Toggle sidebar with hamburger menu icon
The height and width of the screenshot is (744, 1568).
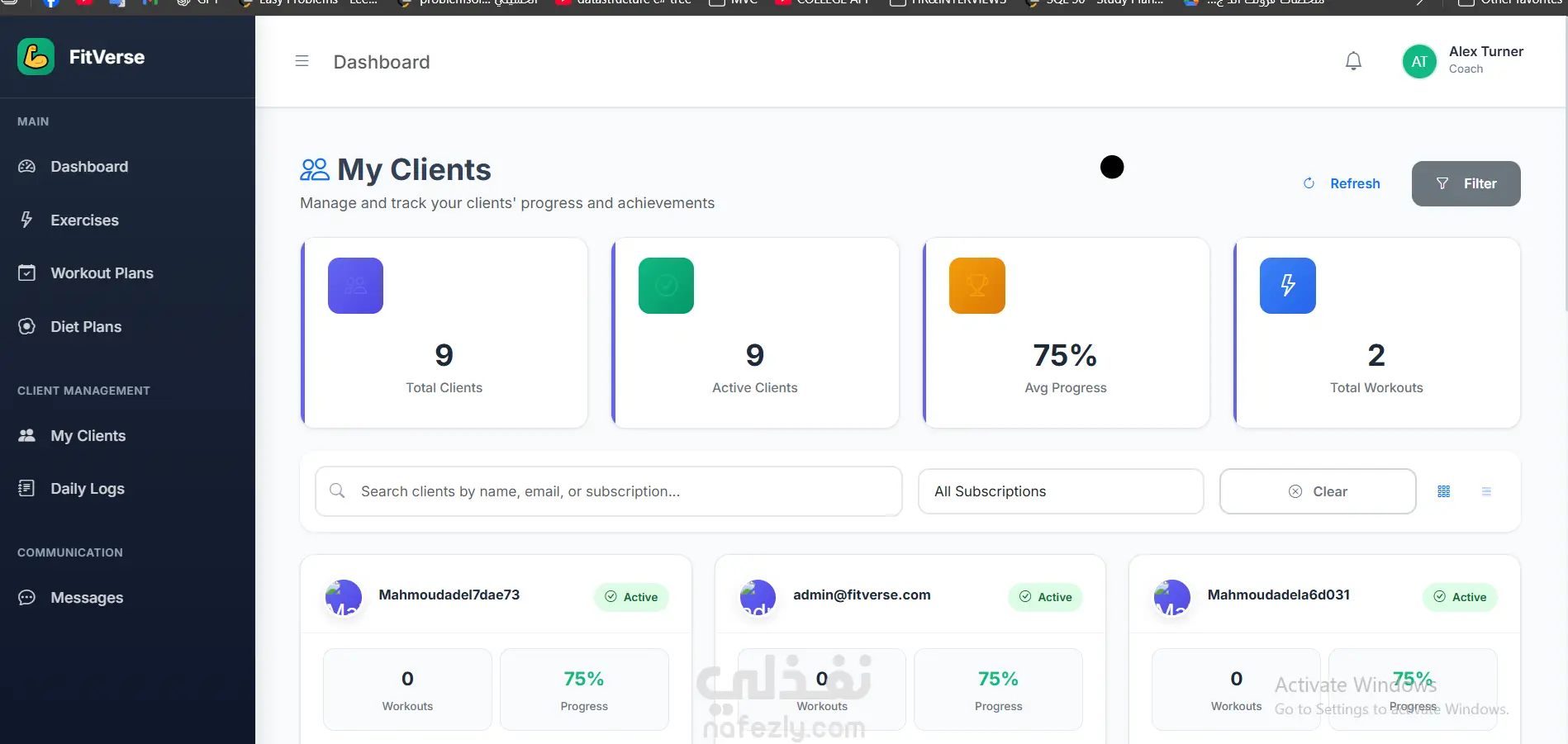[x=302, y=61]
